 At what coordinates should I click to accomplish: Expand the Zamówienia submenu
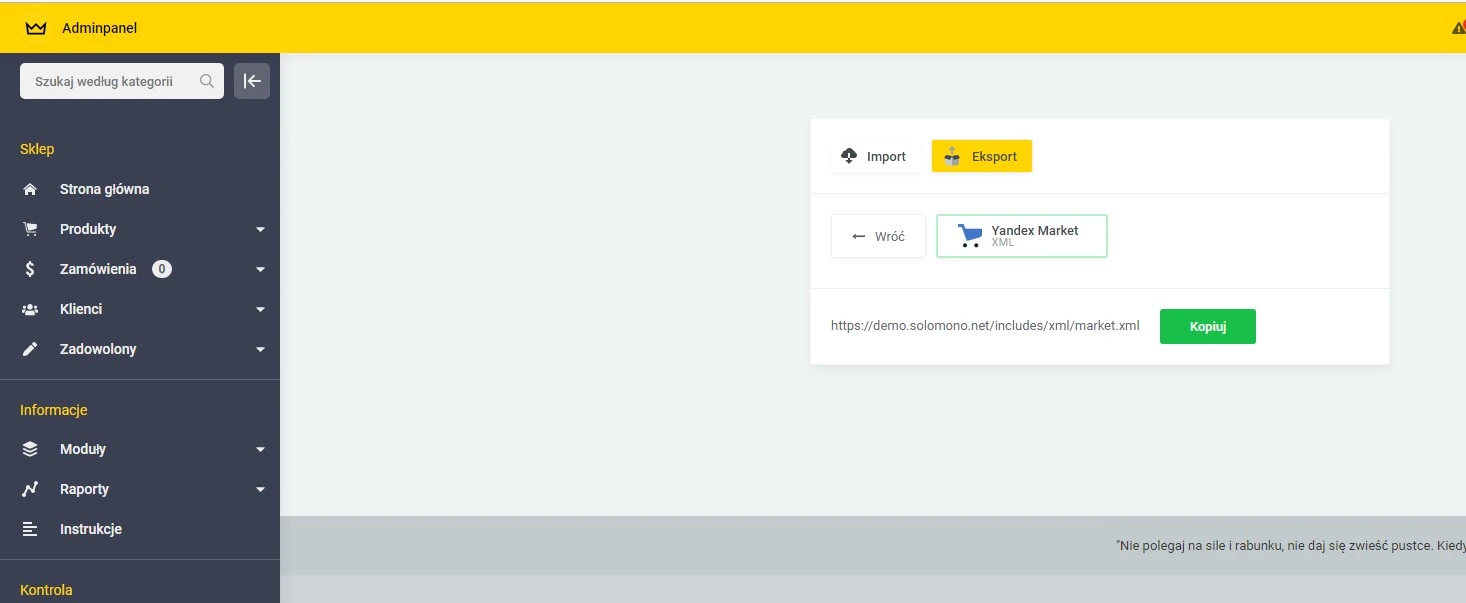[x=260, y=268]
